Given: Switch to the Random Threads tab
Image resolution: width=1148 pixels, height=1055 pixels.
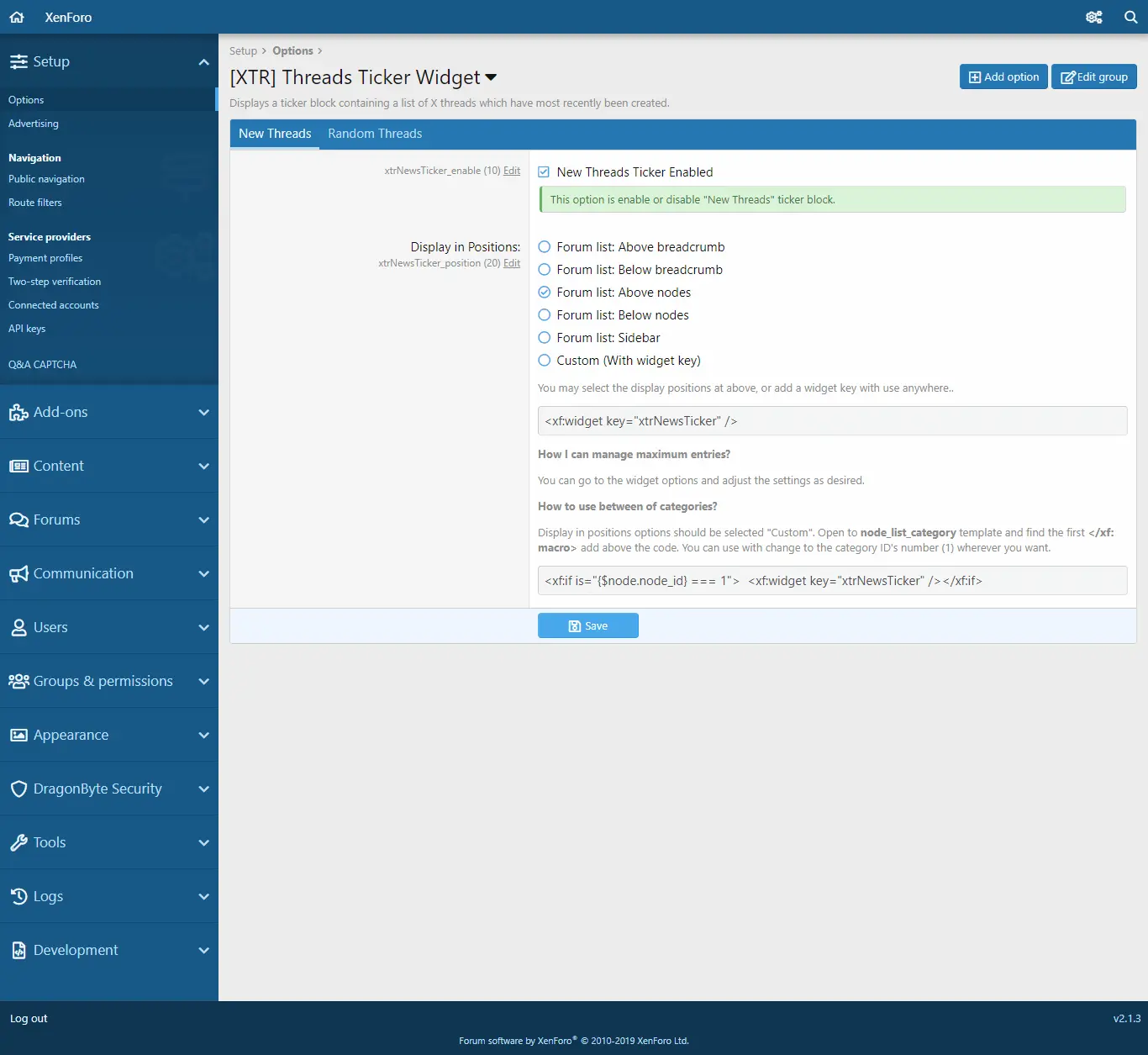Looking at the screenshot, I should pyautogui.click(x=375, y=134).
